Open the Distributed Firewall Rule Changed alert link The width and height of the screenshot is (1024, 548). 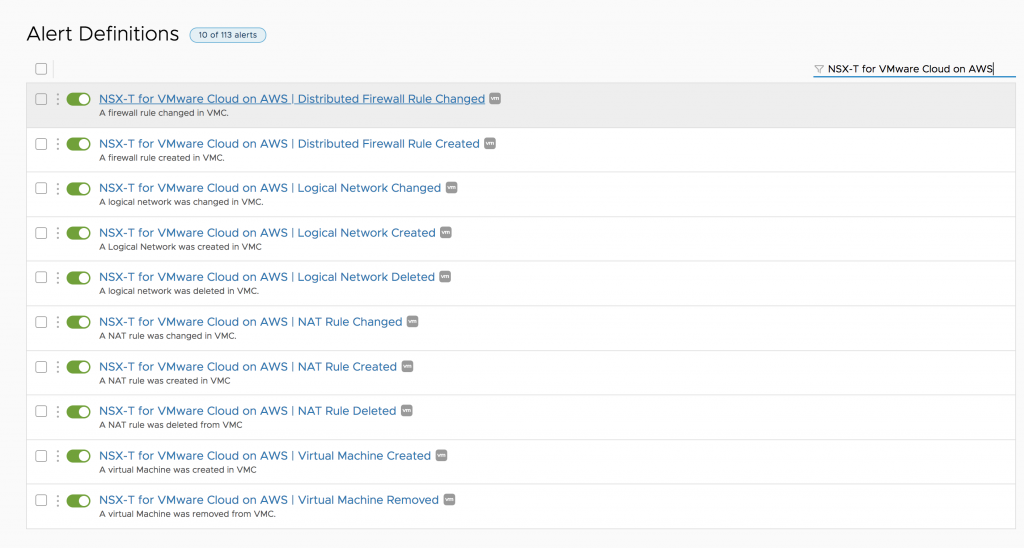291,99
